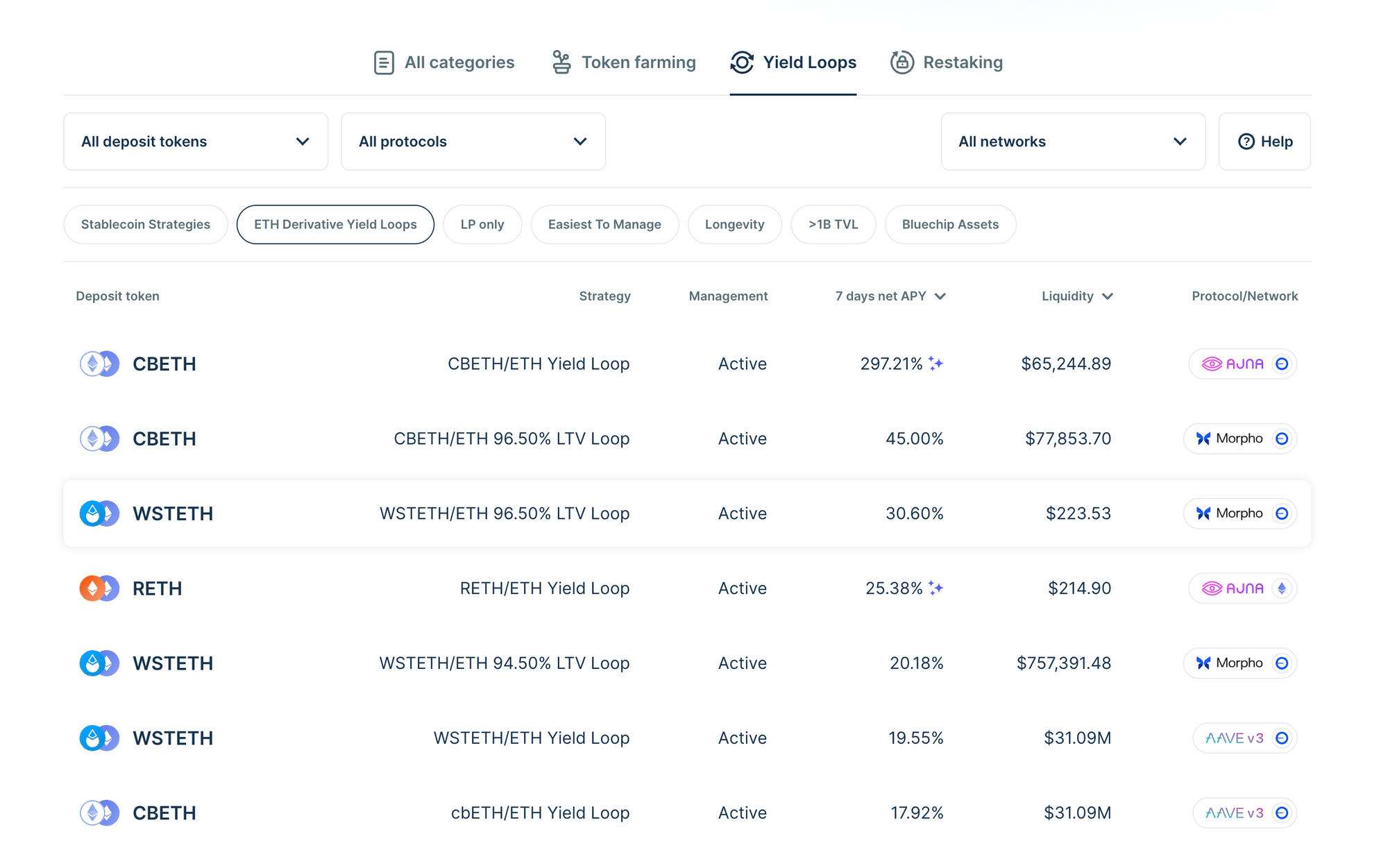Click the Restaking lock icon
1388x868 pixels.
pyautogui.click(x=902, y=62)
